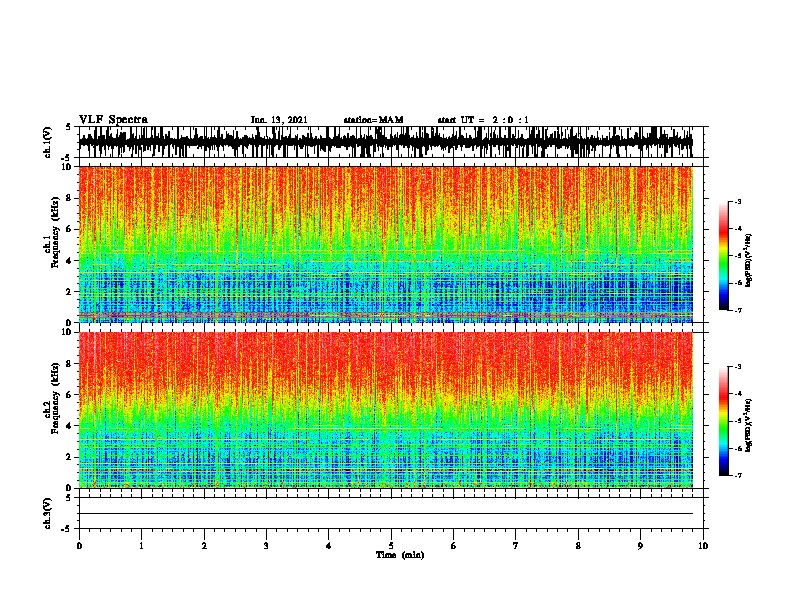This screenshot has height=612, width=792.
Task: Click the "VLF Spectra" plot title
Action: click(113, 120)
